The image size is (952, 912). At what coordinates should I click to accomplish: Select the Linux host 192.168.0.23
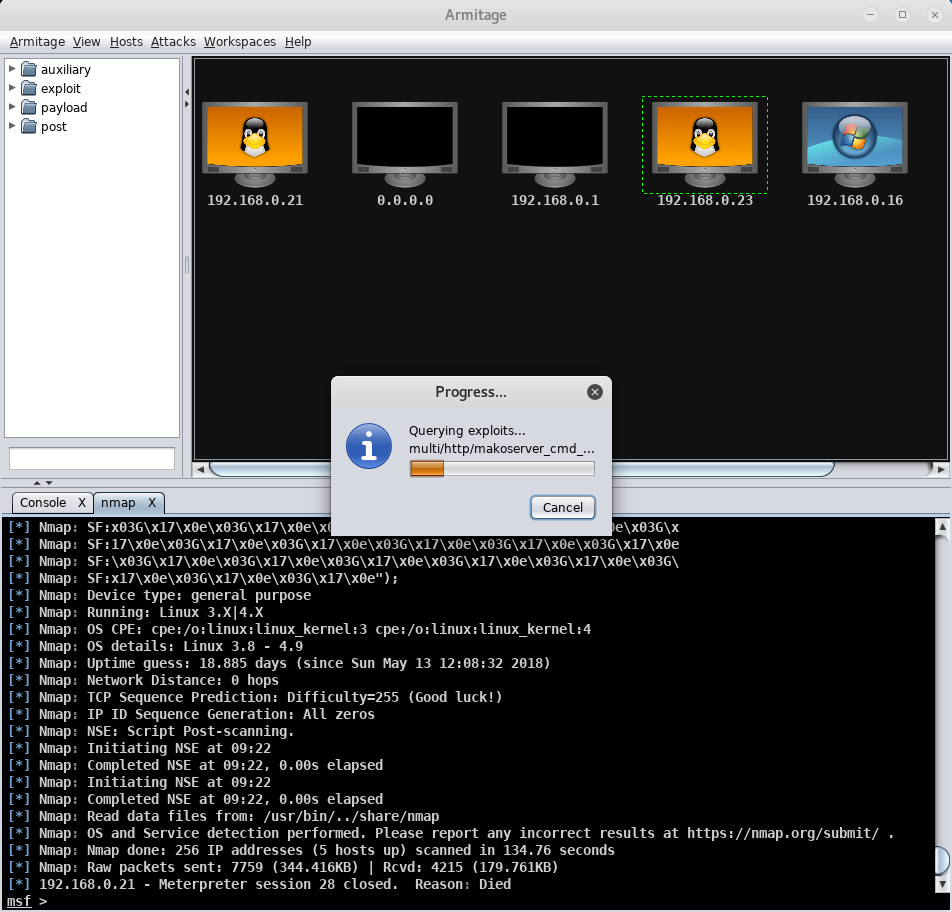coord(705,145)
